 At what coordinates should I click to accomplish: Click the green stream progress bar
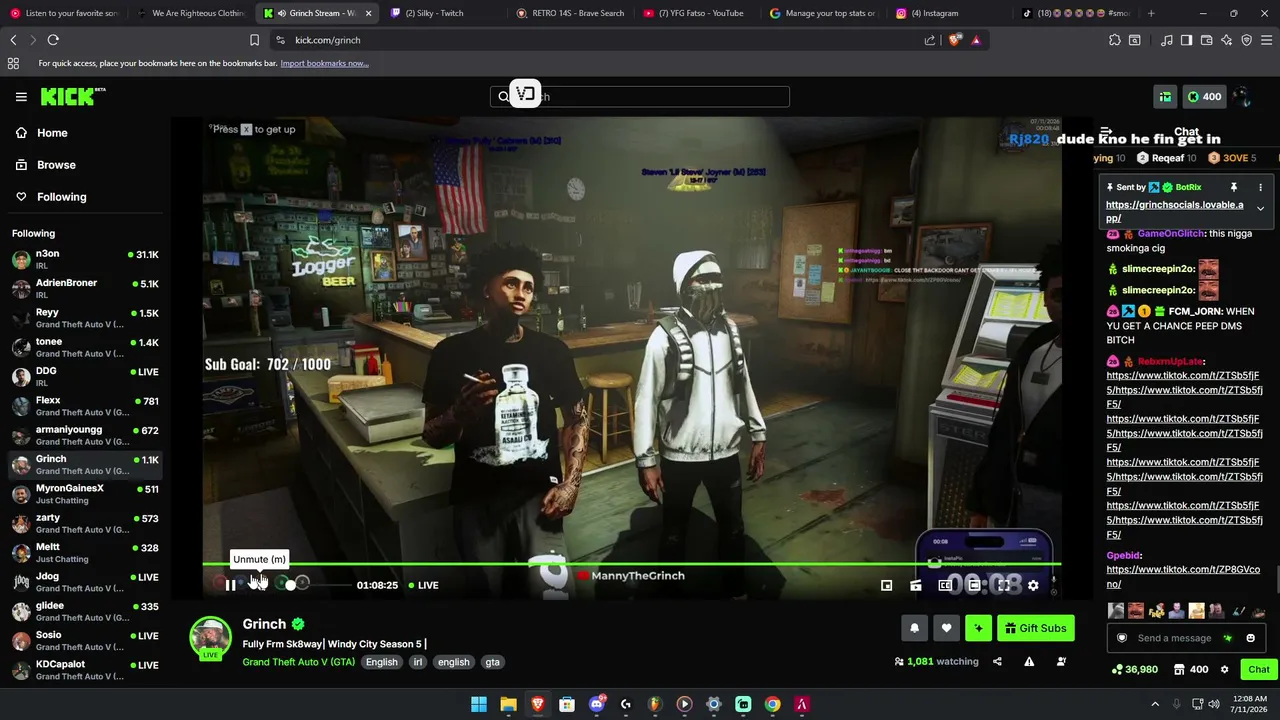point(631,564)
